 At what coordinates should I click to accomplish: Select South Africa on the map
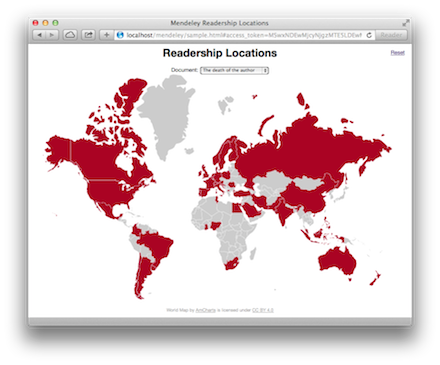(x=231, y=263)
